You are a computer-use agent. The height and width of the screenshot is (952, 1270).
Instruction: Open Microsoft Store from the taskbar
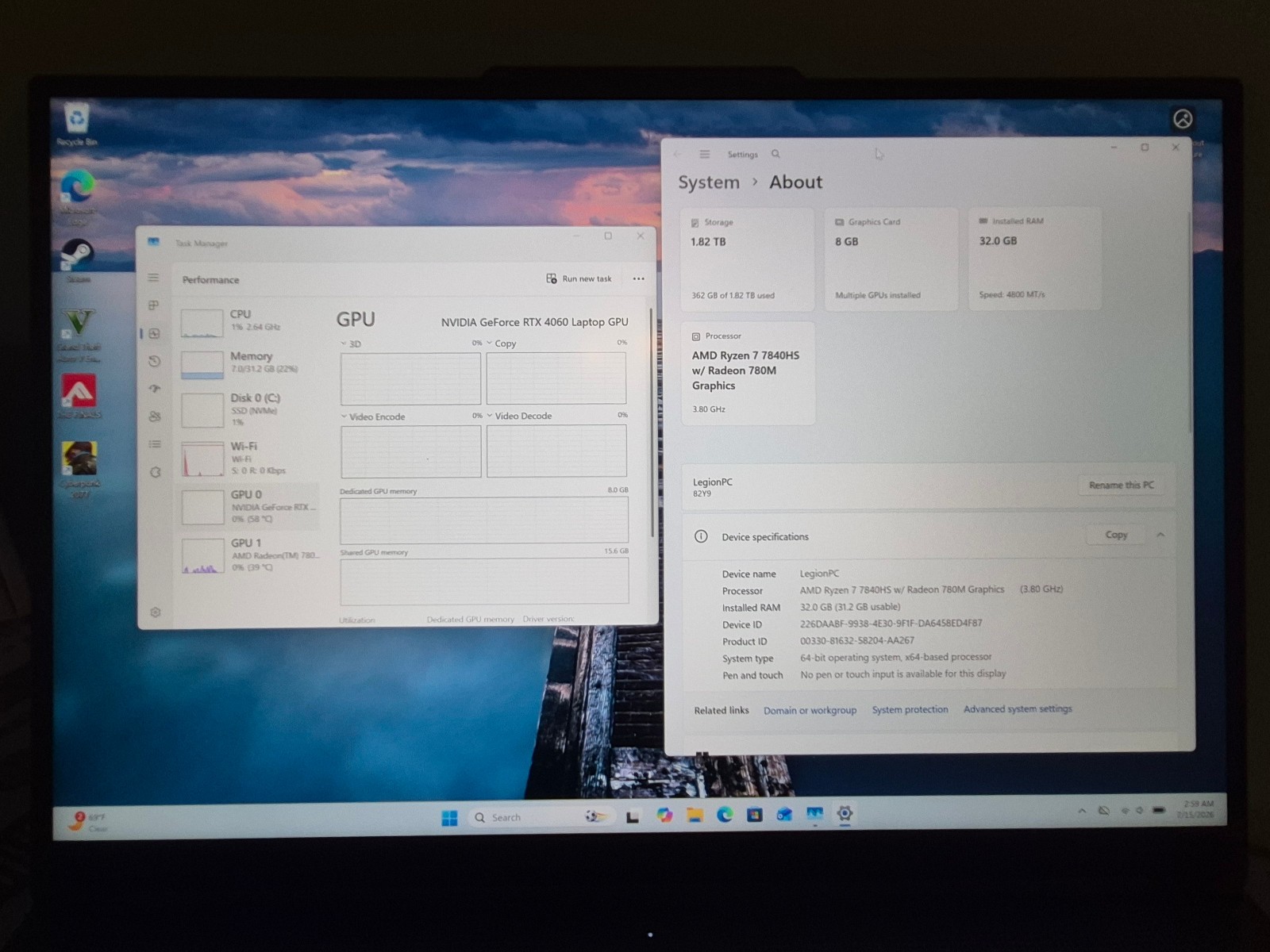click(x=754, y=815)
